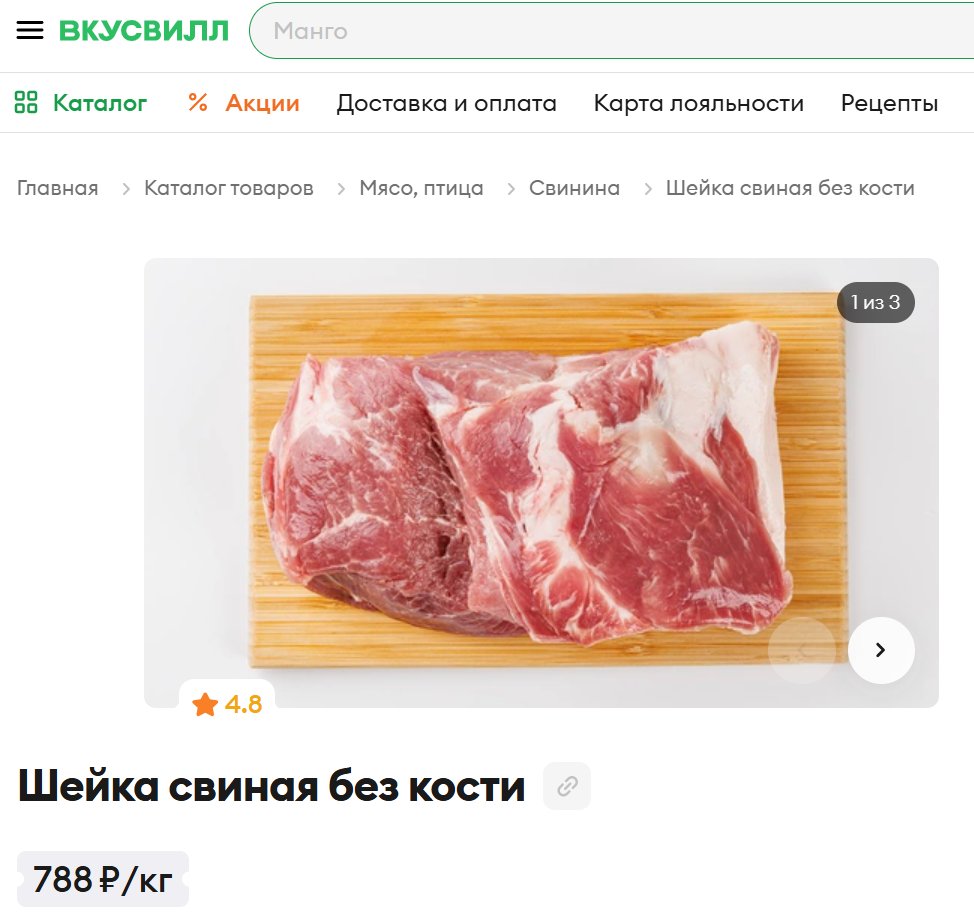The image size is (974, 919).
Task: Click the faded previous photo button
Action: (802, 650)
